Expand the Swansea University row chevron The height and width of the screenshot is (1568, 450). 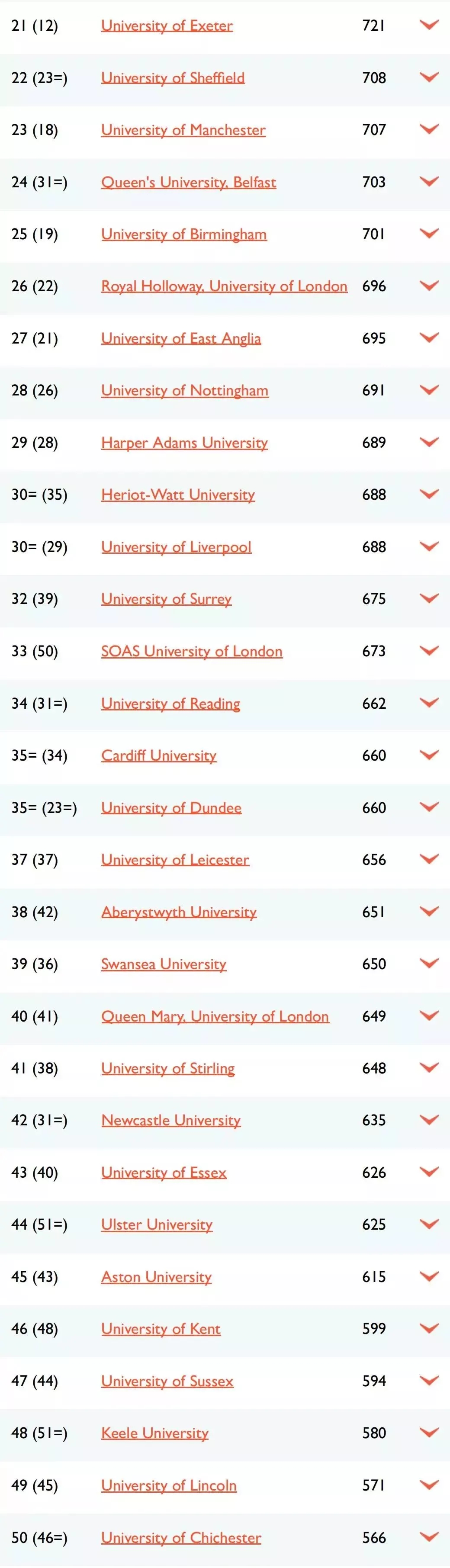[429, 964]
